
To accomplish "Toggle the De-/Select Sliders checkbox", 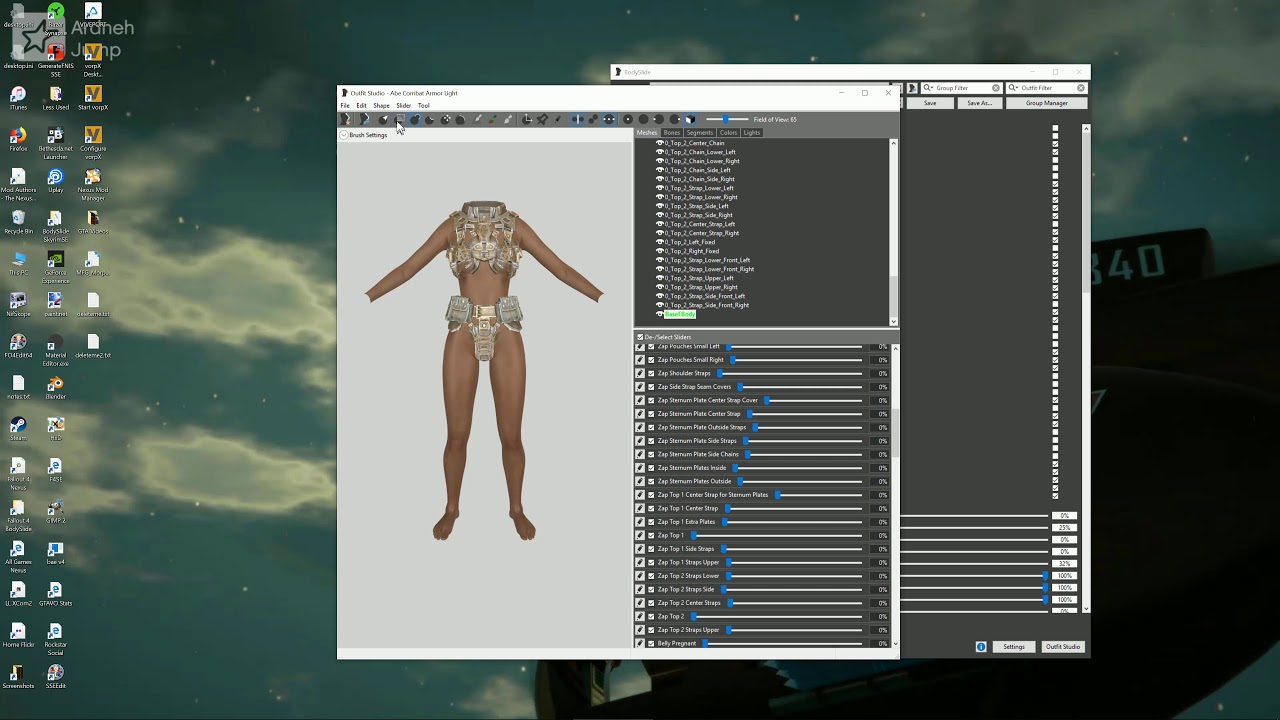I will pos(640,337).
